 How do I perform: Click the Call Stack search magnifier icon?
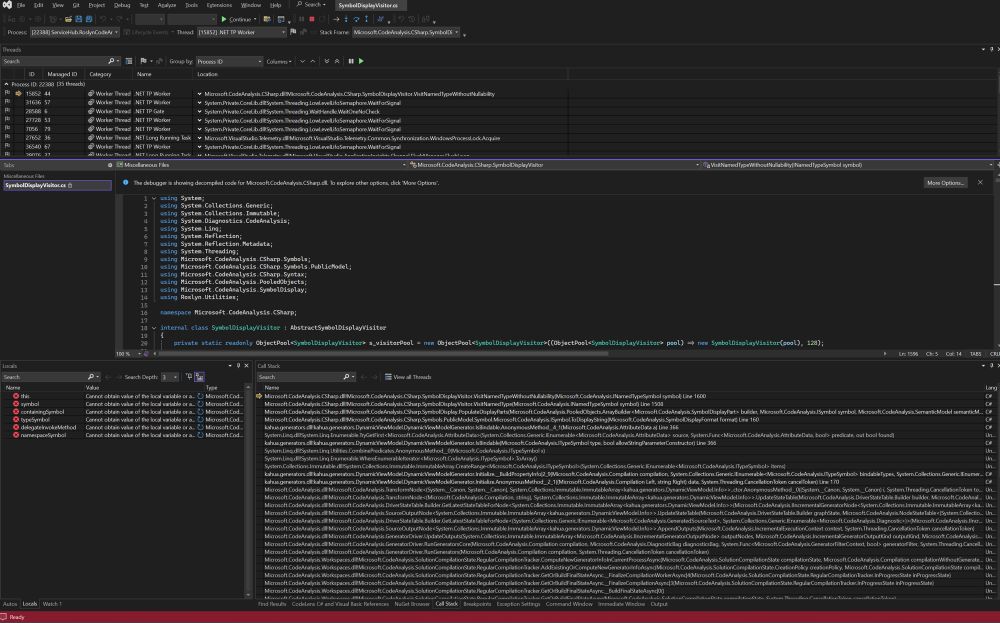346,377
